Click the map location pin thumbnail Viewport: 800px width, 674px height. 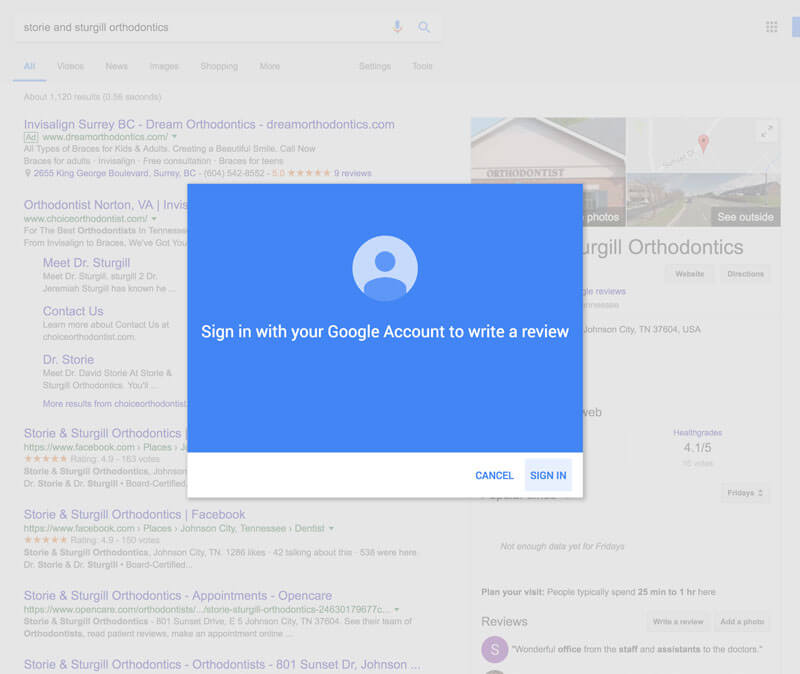(703, 145)
